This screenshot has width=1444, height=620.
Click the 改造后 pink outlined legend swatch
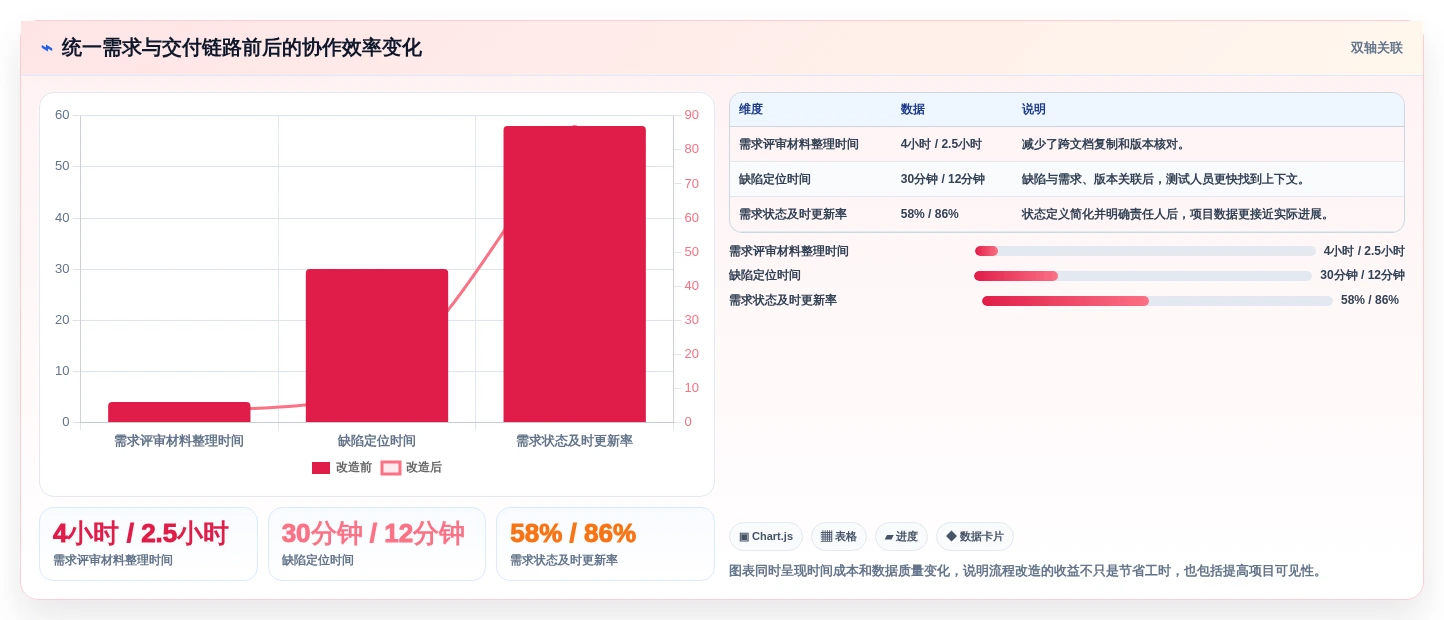point(390,468)
